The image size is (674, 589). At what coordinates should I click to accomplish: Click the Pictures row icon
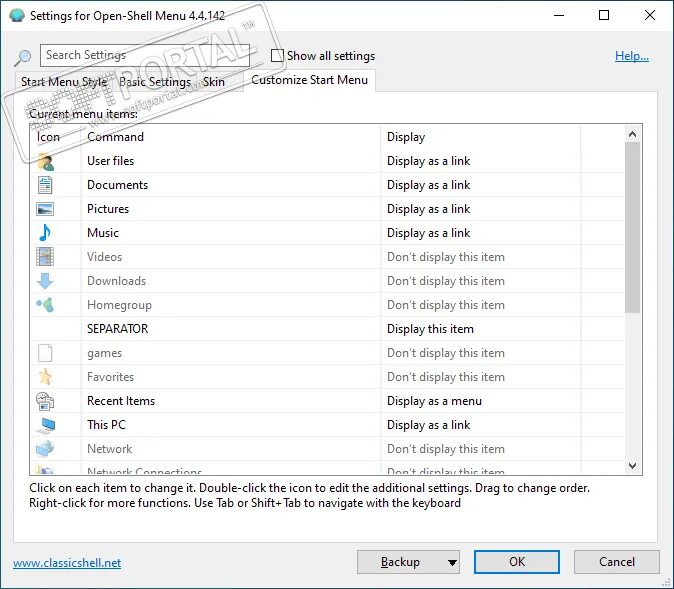point(45,209)
